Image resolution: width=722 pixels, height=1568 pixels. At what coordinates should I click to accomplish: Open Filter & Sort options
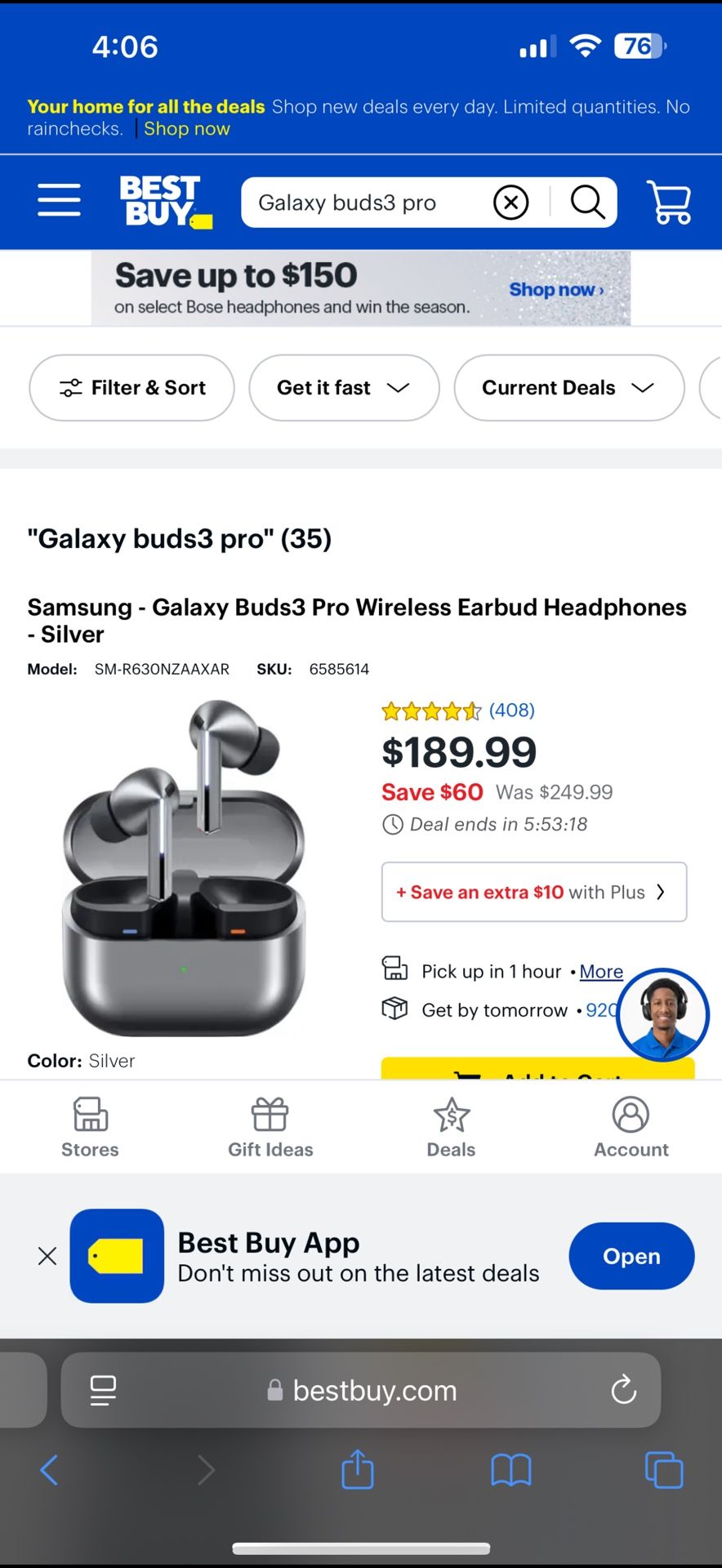click(x=132, y=388)
